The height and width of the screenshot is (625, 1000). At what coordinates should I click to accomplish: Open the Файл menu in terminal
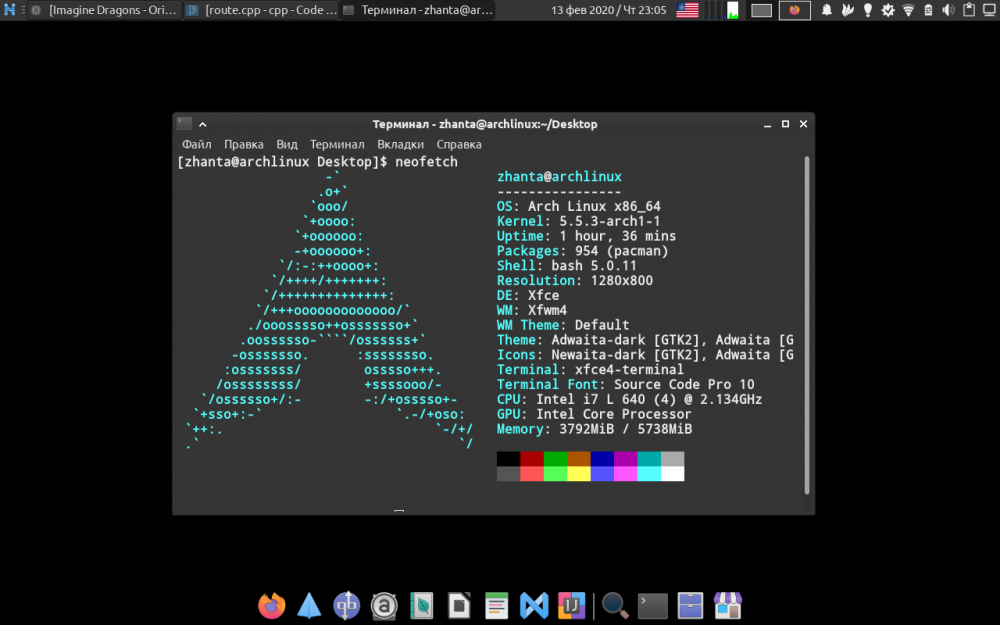point(196,145)
